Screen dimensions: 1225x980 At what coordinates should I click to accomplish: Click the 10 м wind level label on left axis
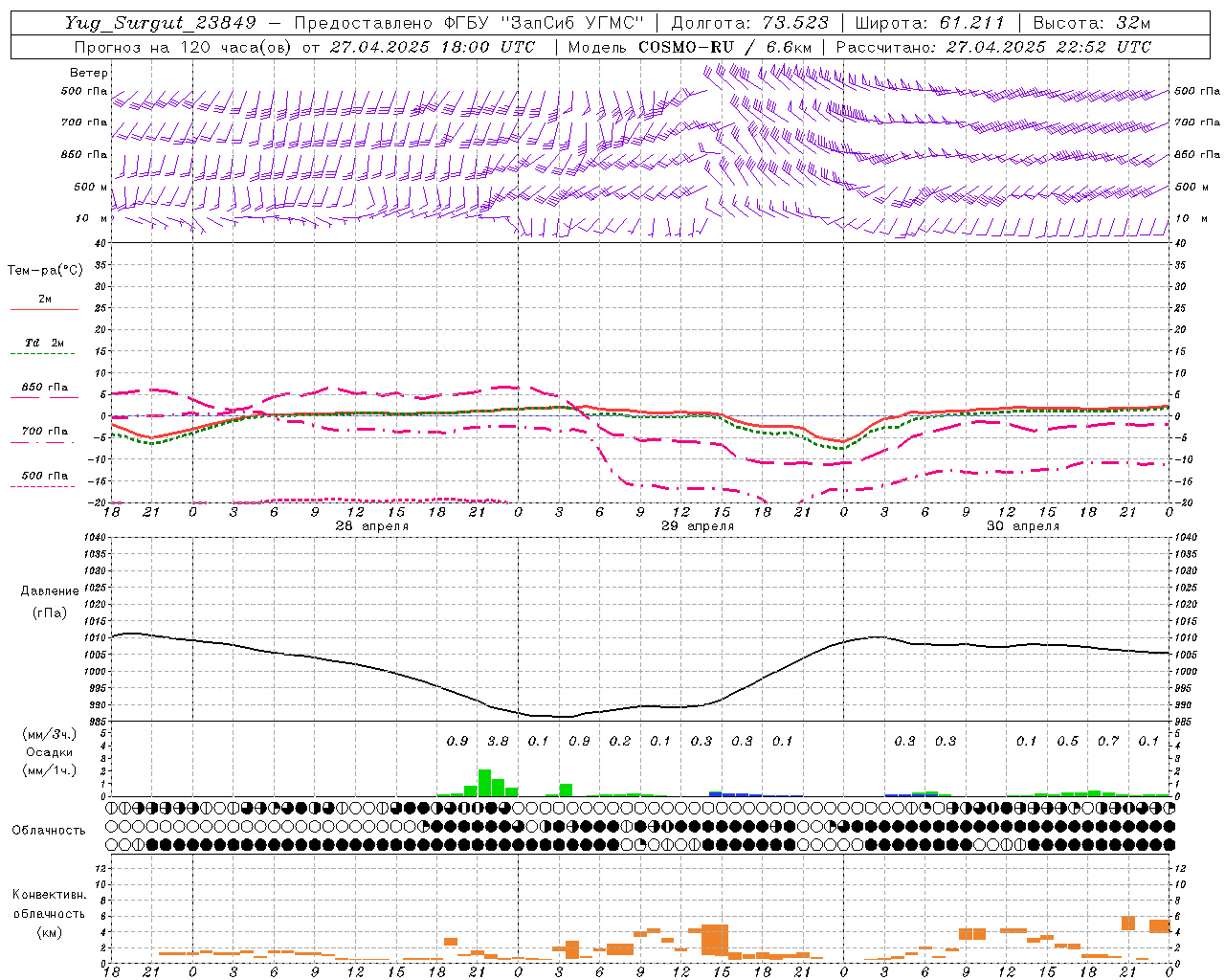(x=90, y=219)
